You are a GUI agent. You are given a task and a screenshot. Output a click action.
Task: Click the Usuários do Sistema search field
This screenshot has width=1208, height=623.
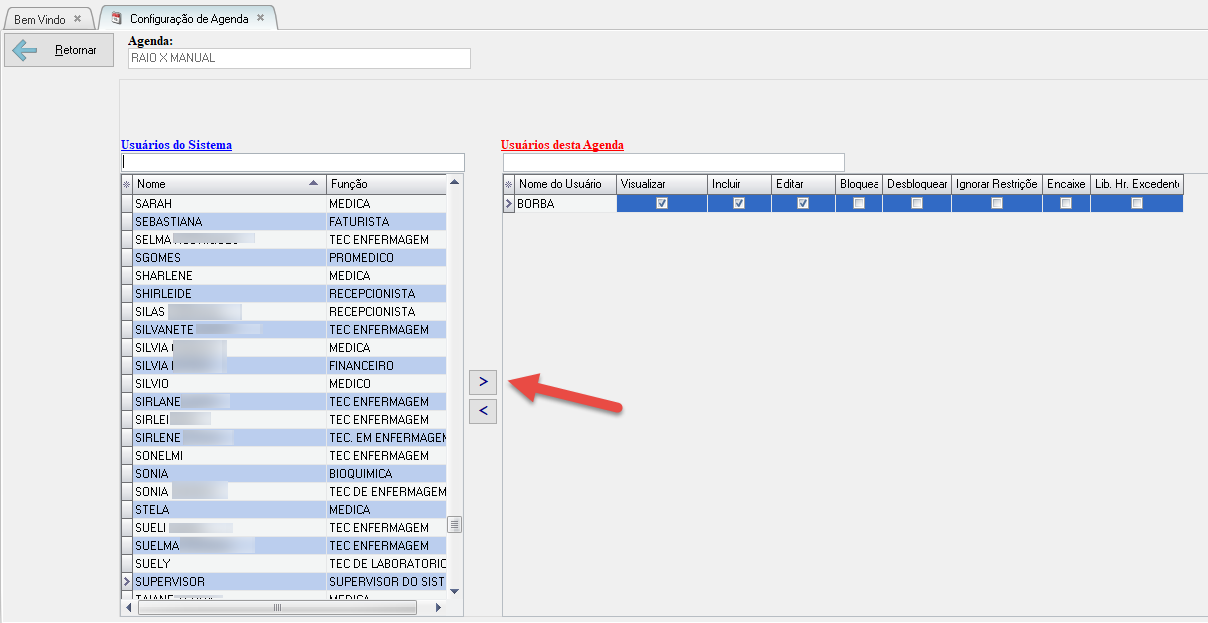click(x=293, y=162)
